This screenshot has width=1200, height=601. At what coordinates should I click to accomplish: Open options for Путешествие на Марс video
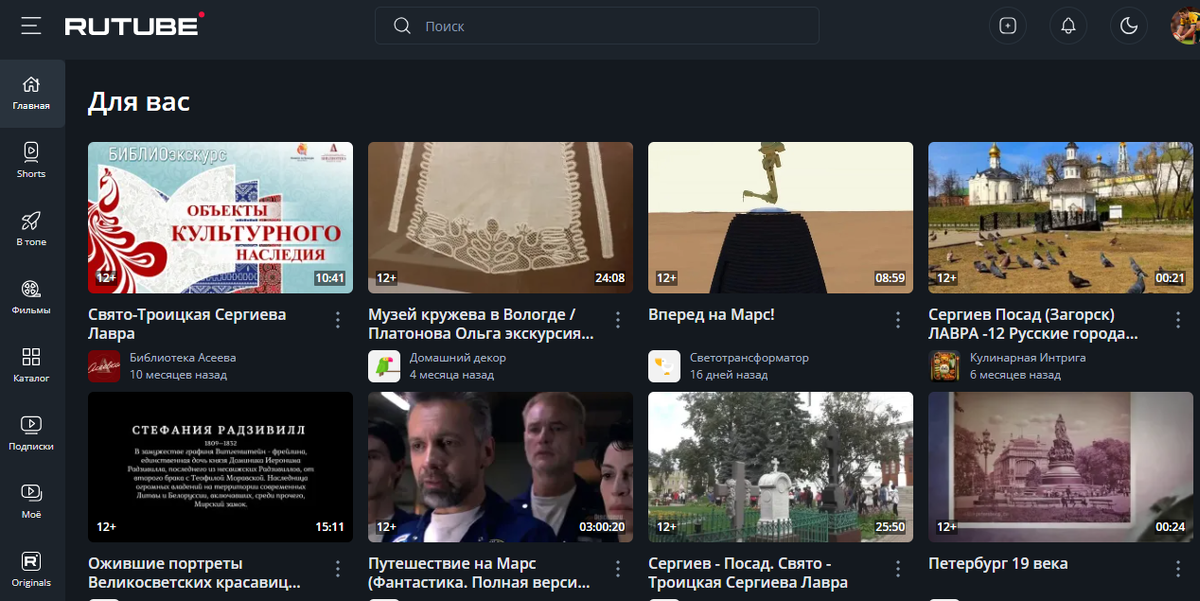point(618,569)
